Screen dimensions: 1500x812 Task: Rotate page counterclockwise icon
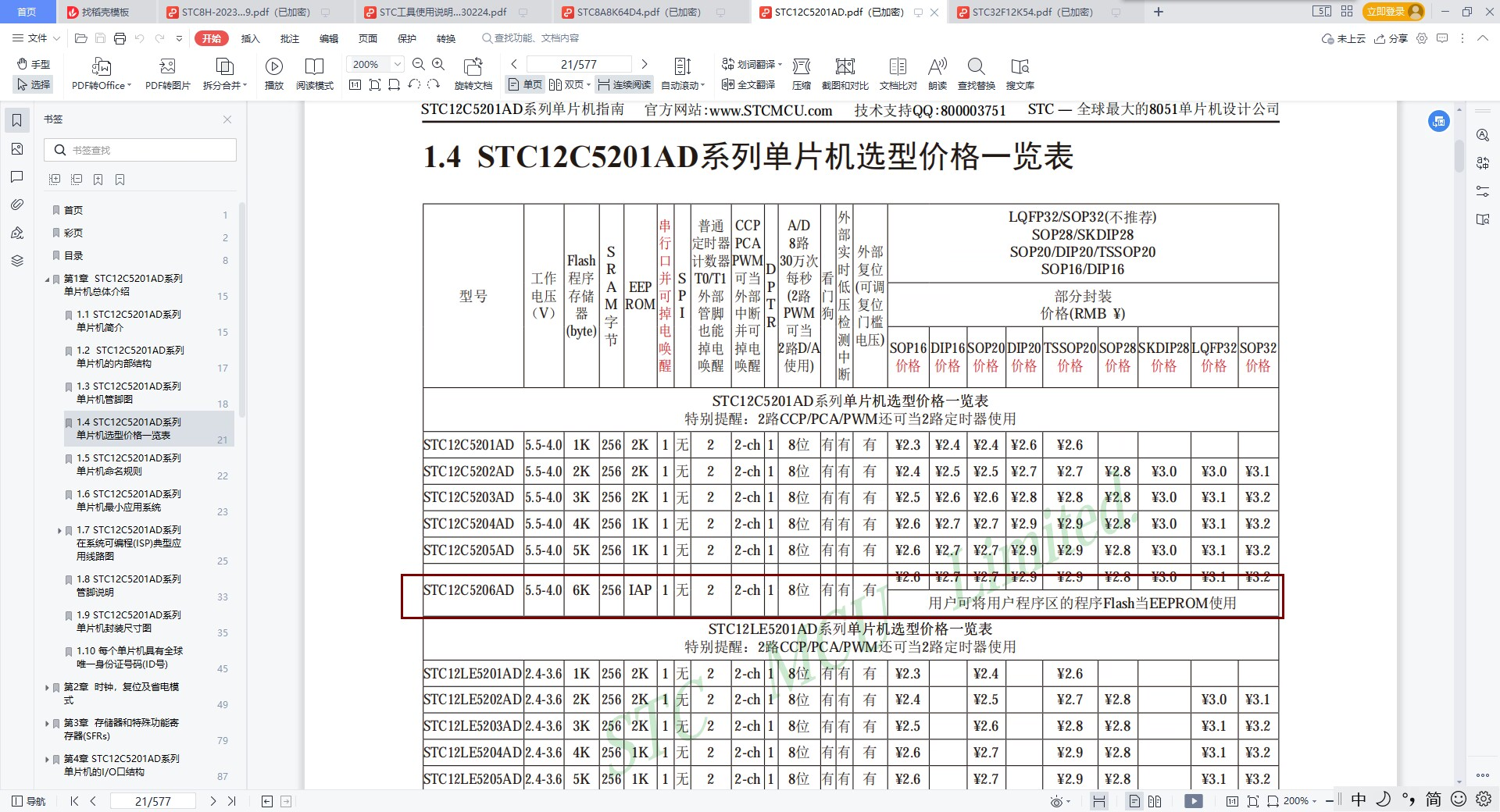(x=414, y=84)
